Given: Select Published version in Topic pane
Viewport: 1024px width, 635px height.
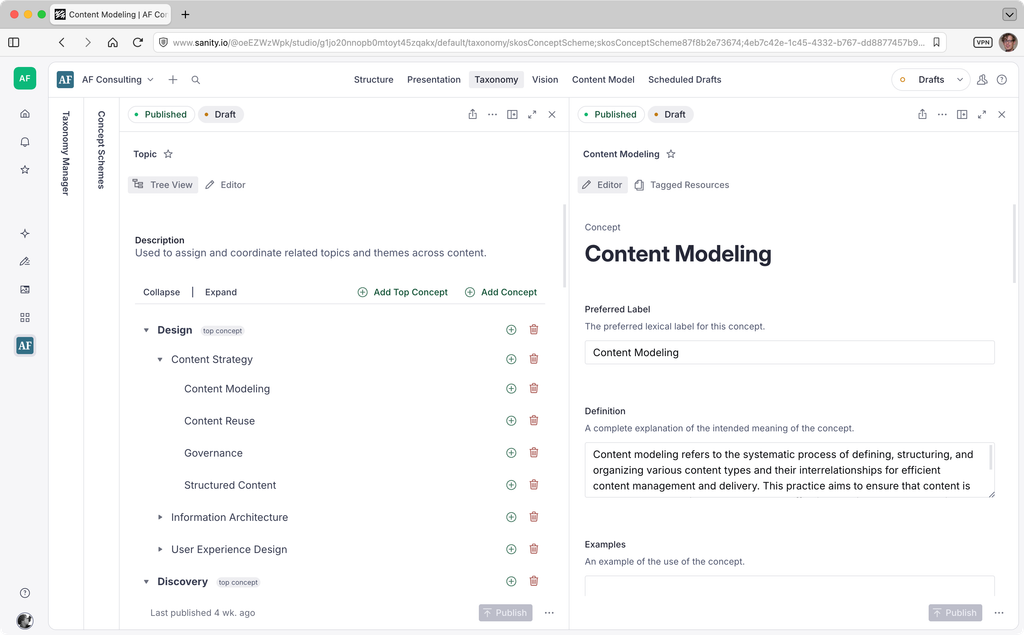Looking at the screenshot, I should 161,114.
